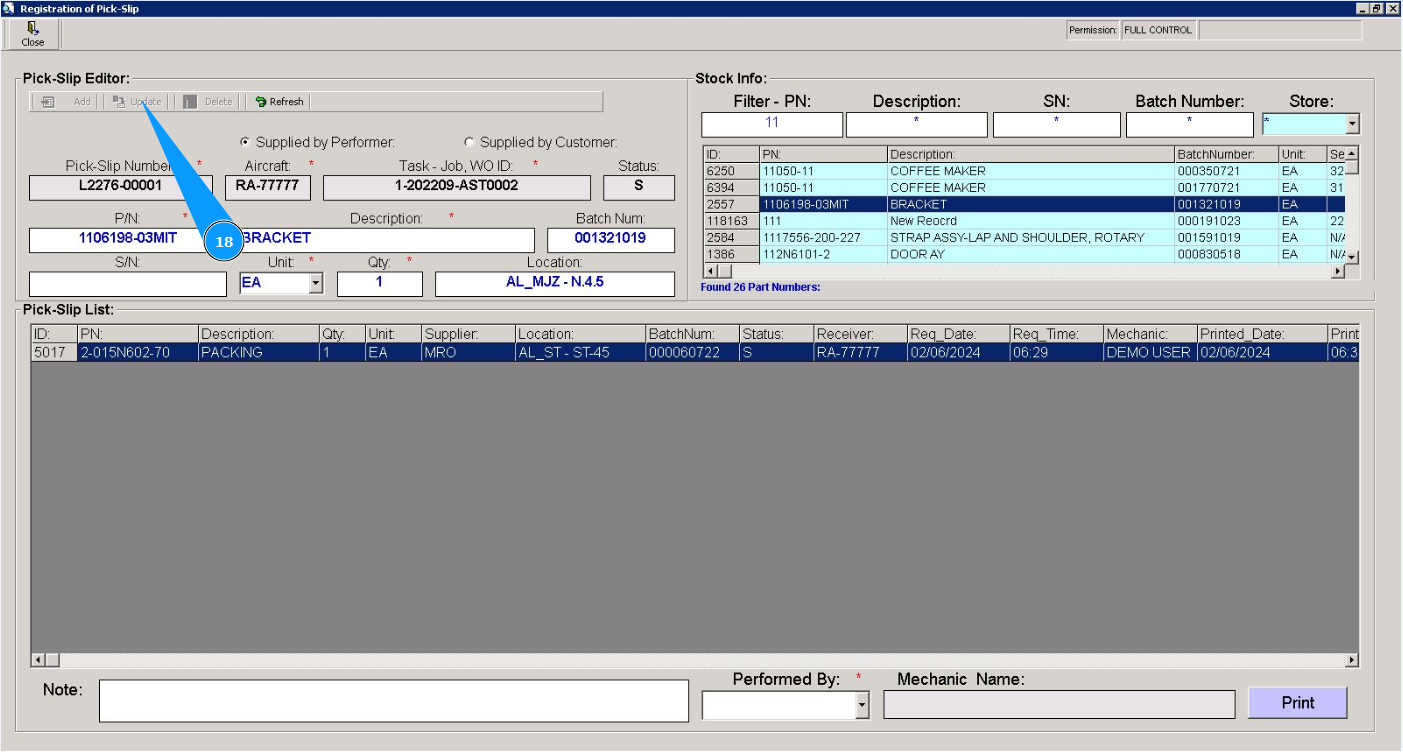
Task: Select Supplied by Performer radio button
Action: click(x=245, y=143)
